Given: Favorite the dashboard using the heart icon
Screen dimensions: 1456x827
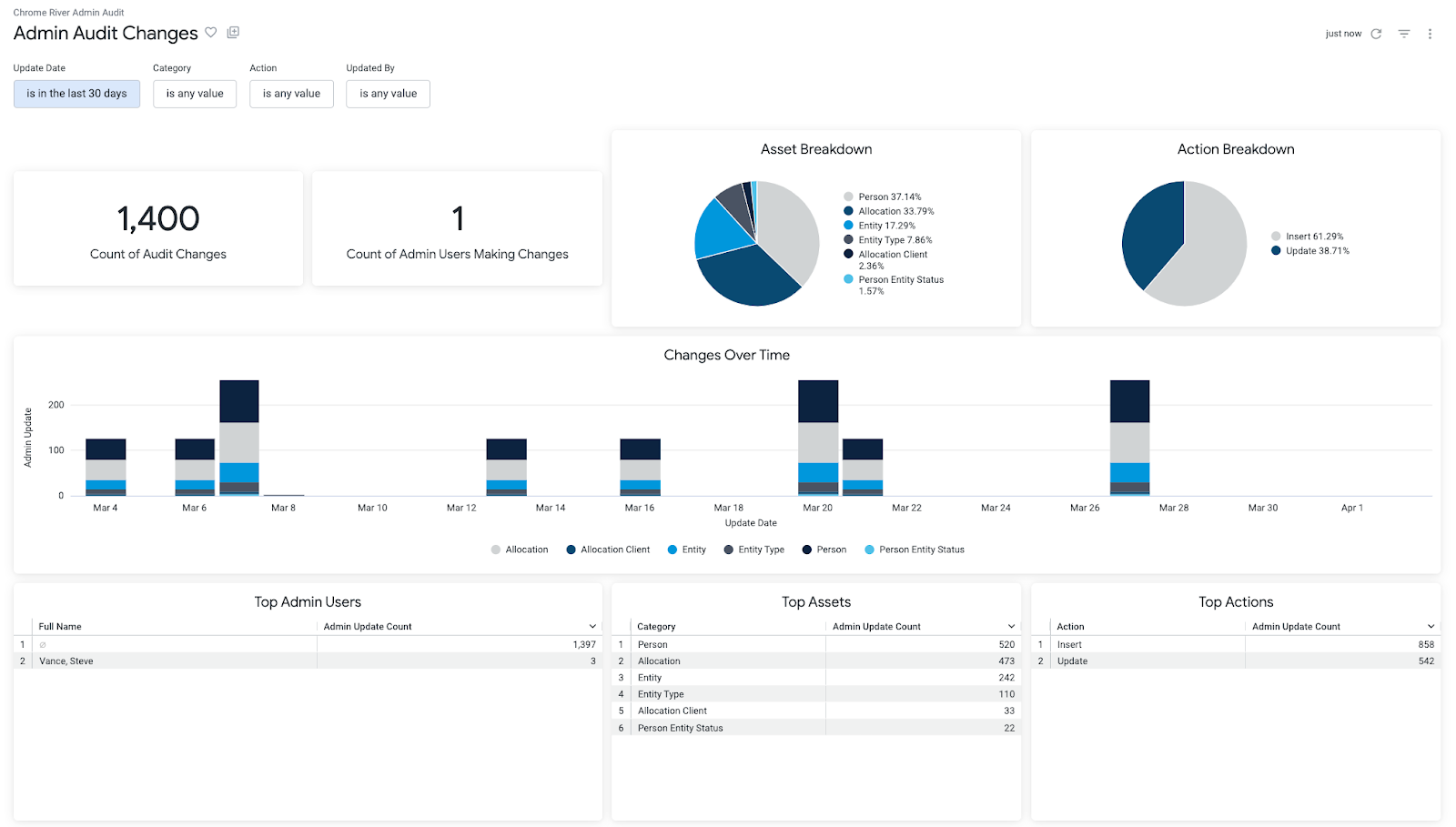Looking at the screenshot, I should tap(211, 32).
